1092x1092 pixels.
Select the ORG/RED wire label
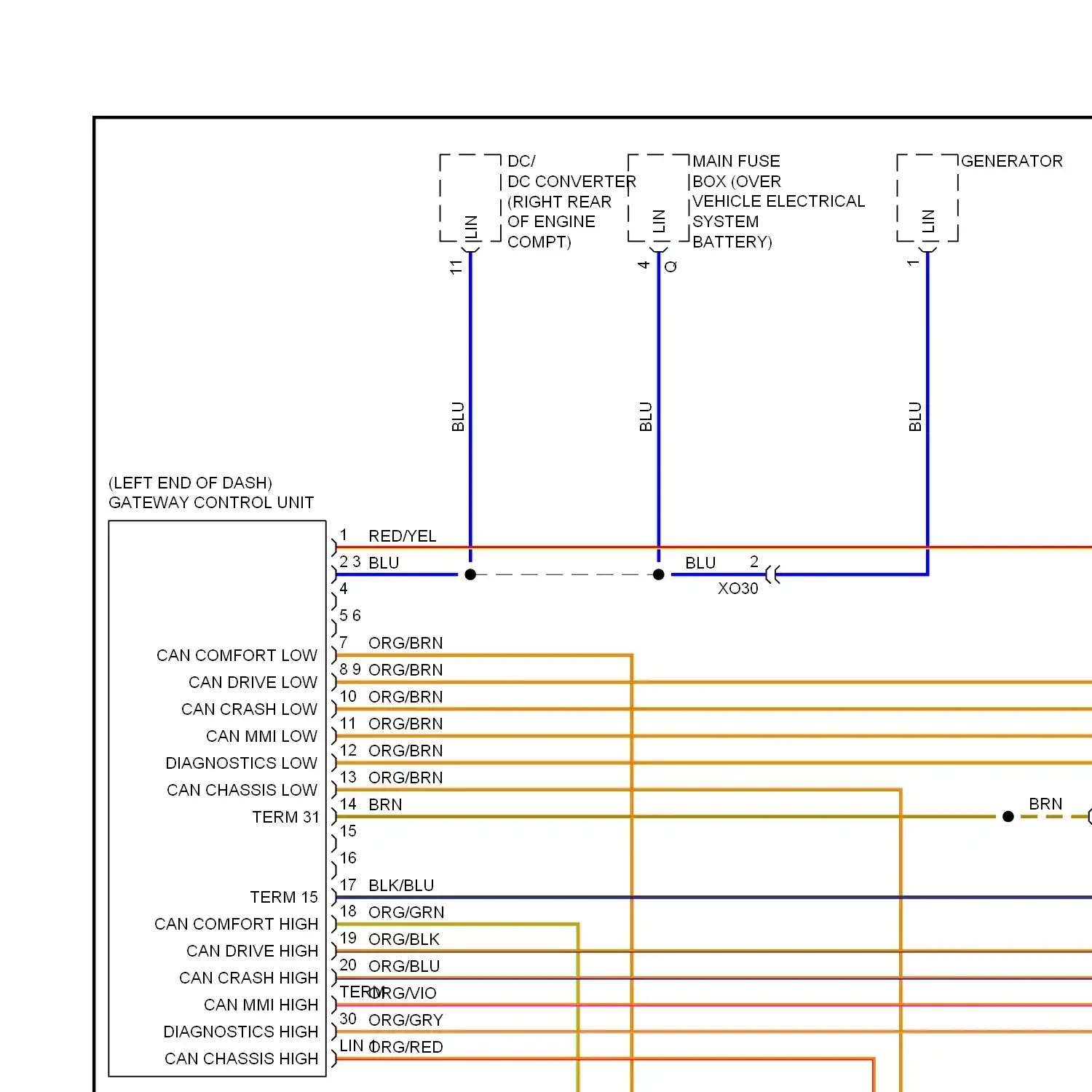click(405, 1047)
